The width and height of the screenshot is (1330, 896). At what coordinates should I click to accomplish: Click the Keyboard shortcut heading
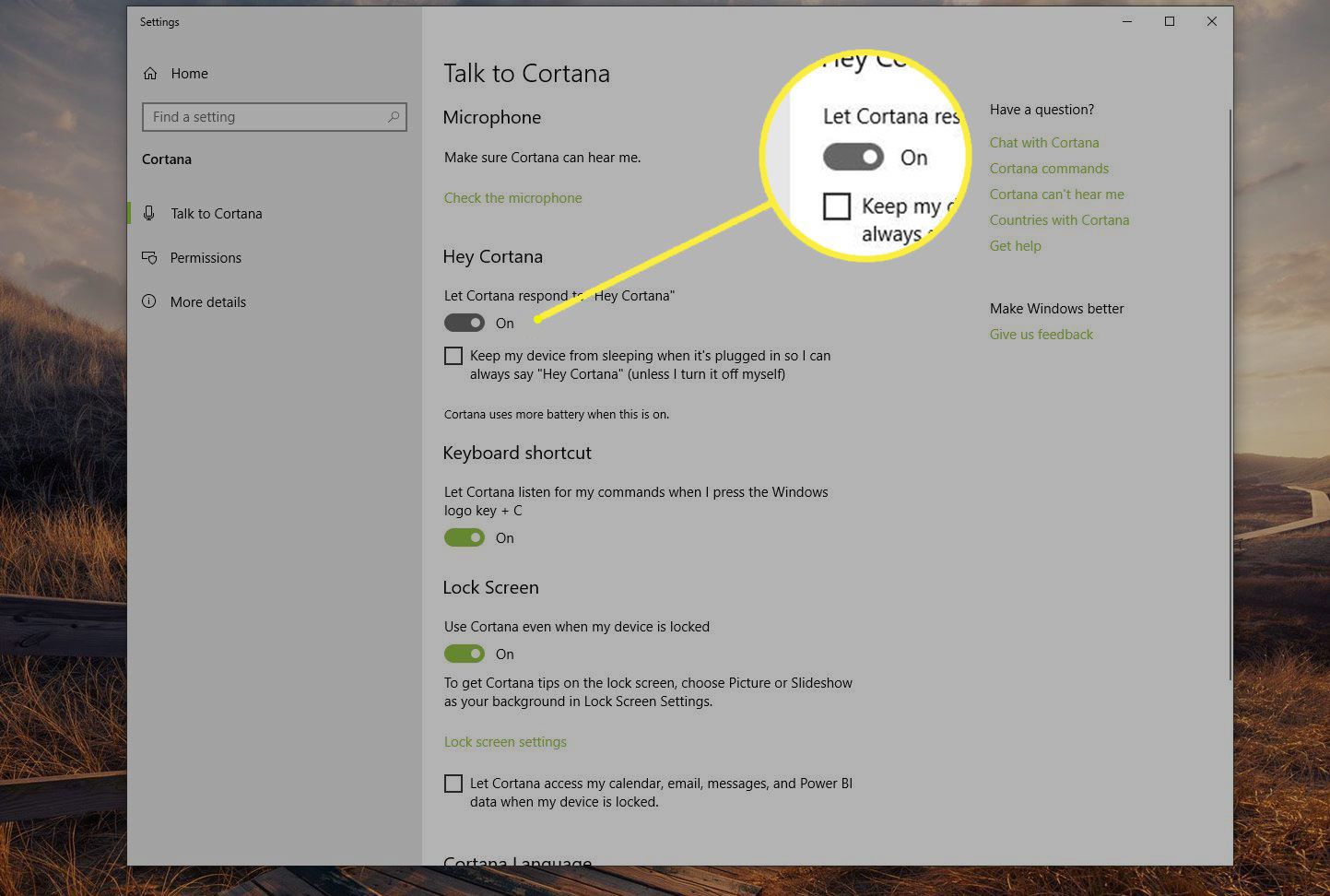pyautogui.click(x=517, y=453)
